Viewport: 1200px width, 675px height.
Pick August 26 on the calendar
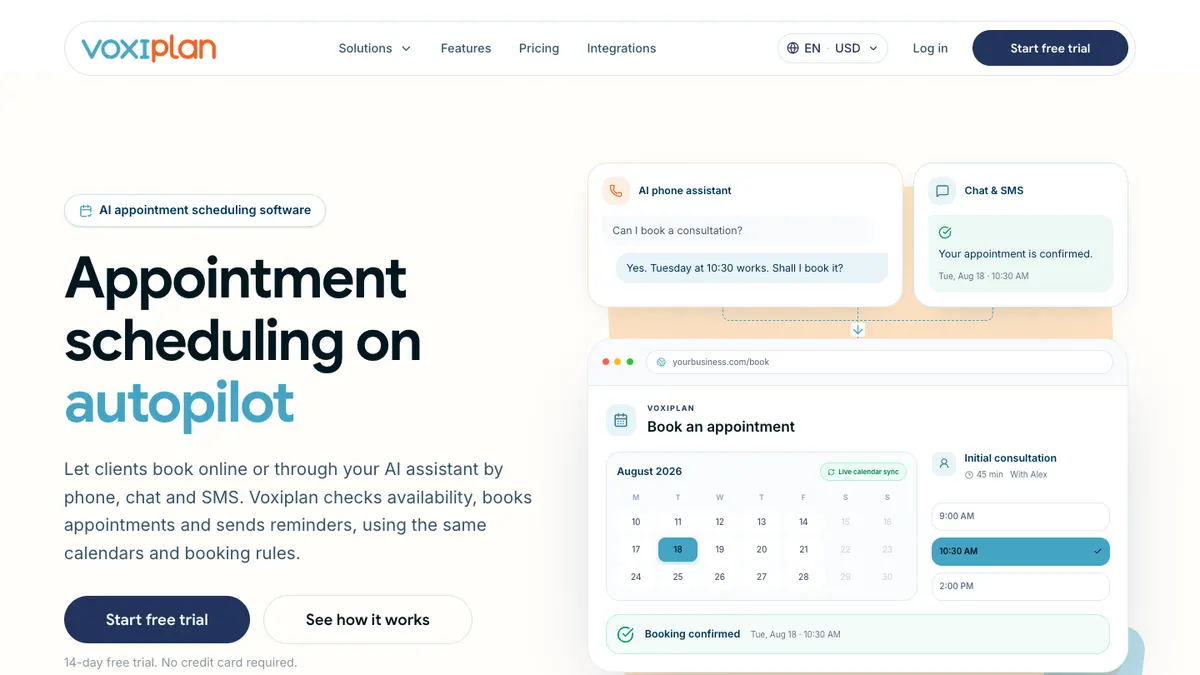pyautogui.click(x=720, y=577)
